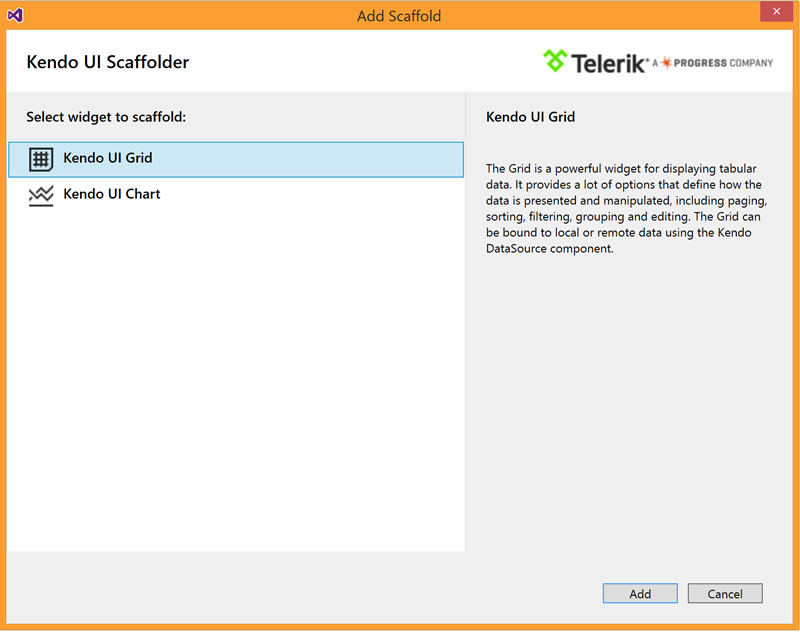Click the Grid description paragraph text

pyautogui.click(x=626, y=208)
